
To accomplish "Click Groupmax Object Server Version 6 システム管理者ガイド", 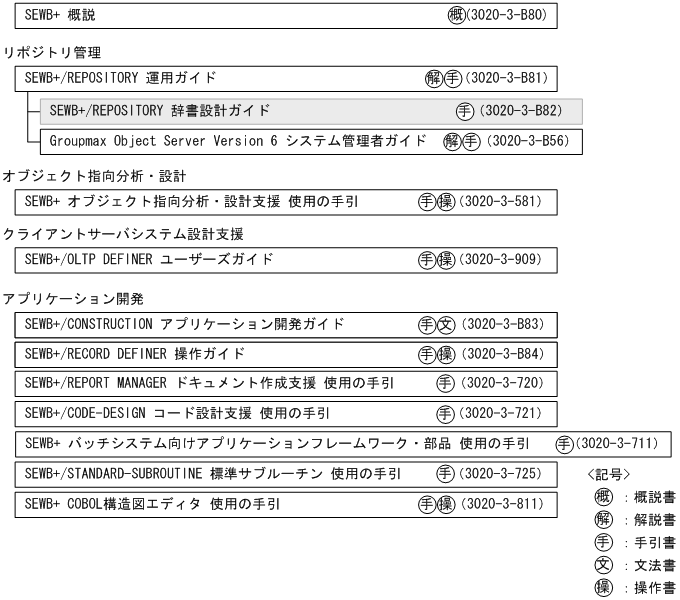I will (x=311, y=142).
